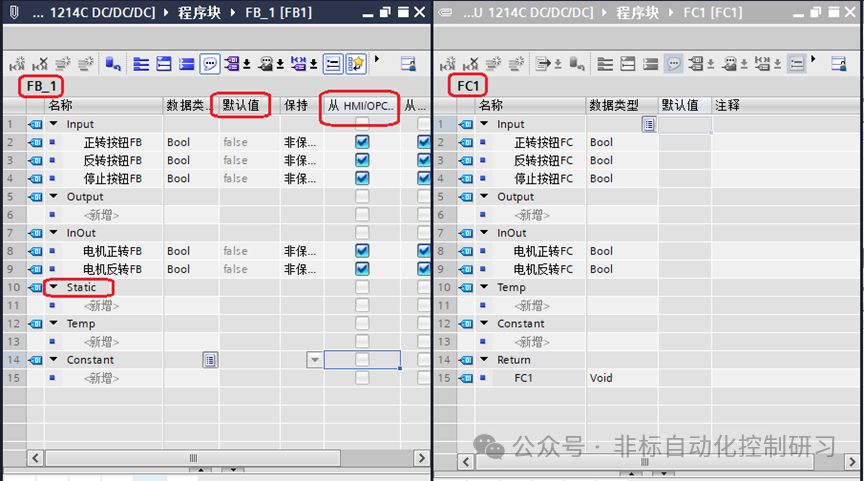Click delete network icon in FB_1 toolbar
Viewport: 864px width, 481px height.
click(40, 64)
